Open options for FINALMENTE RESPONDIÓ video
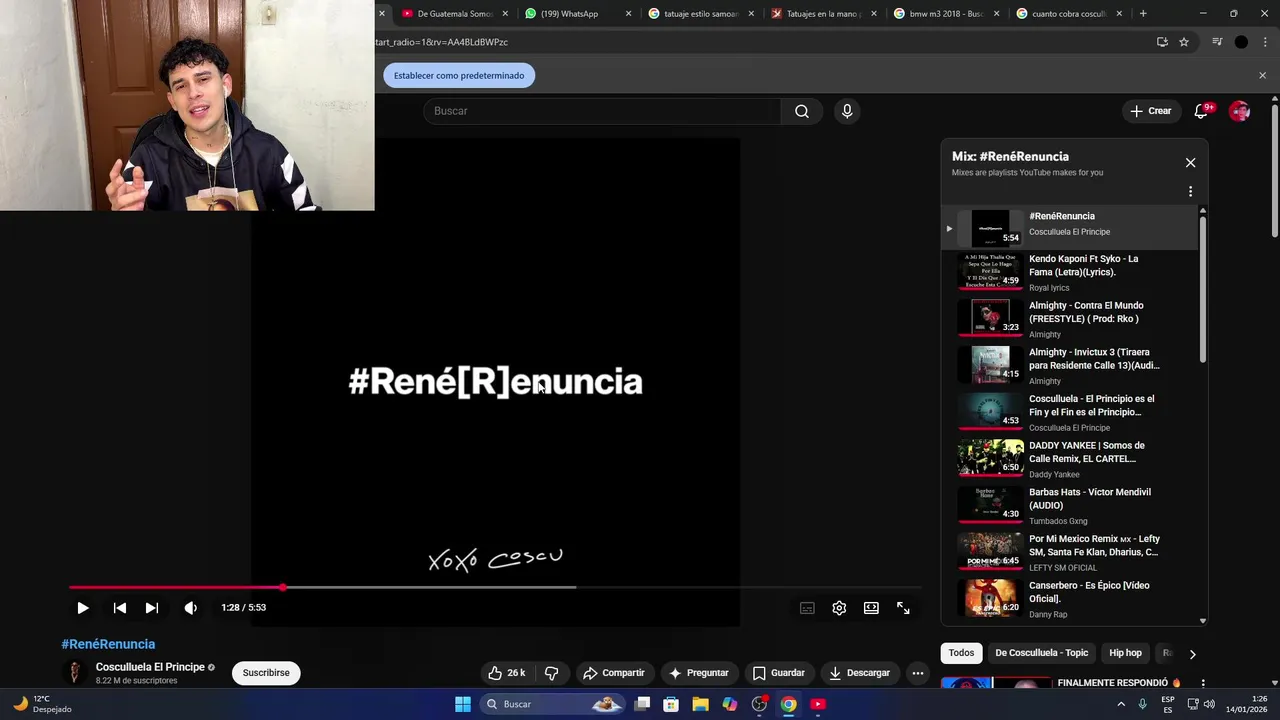The height and width of the screenshot is (720, 1280). click(x=1203, y=684)
